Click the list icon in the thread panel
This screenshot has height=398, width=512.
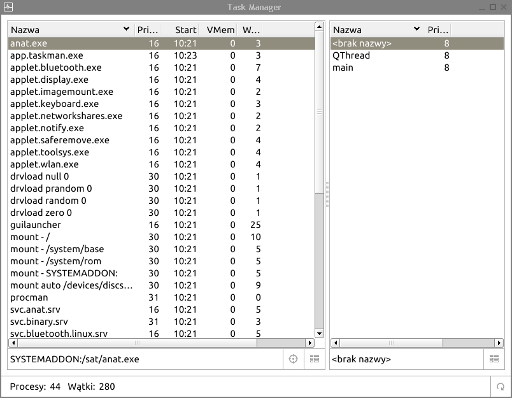[494, 359]
